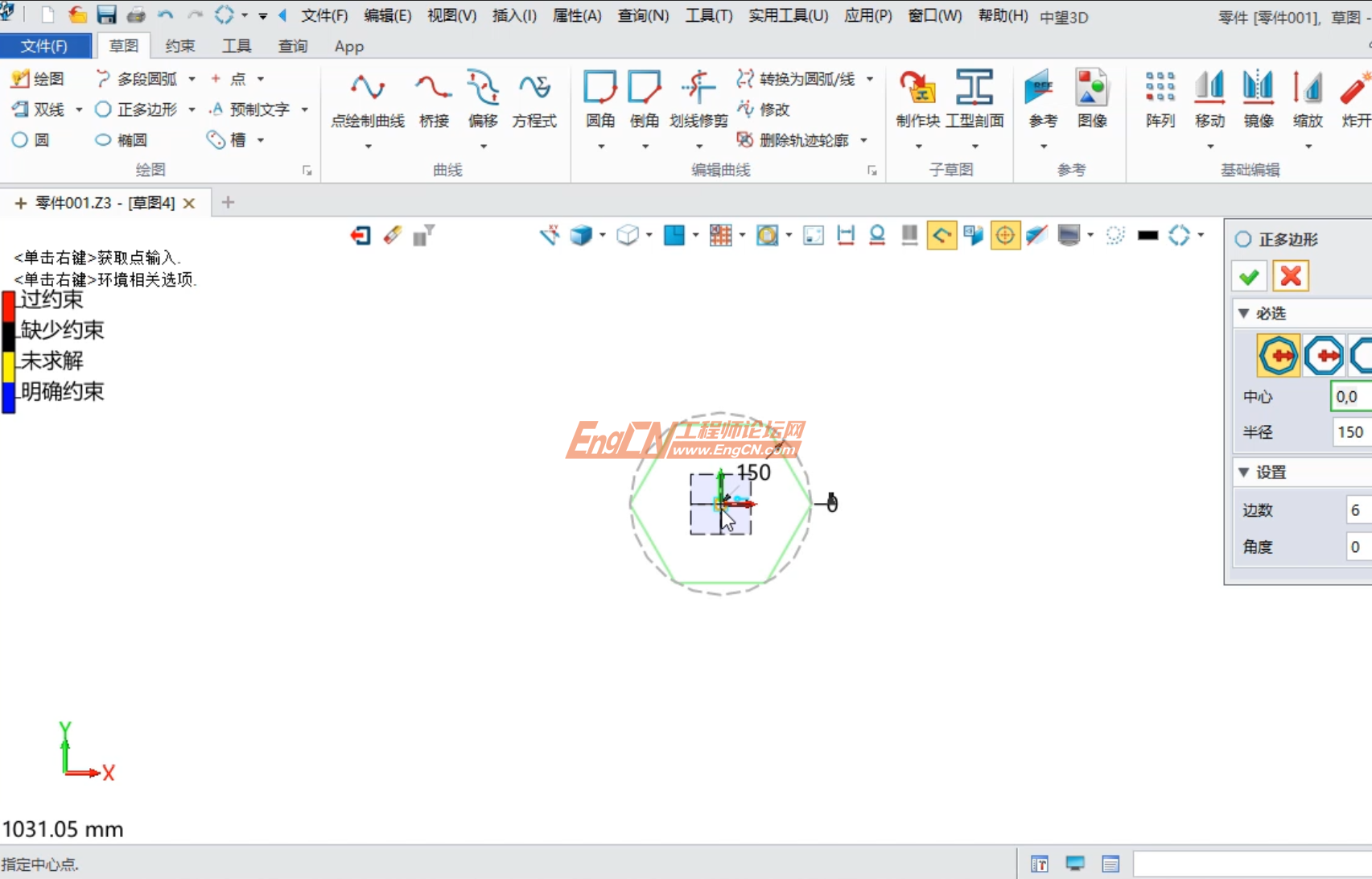1372x879 pixels.
Task: Open the 转换为圆弧/线 dropdown arrow
Action: click(870, 79)
